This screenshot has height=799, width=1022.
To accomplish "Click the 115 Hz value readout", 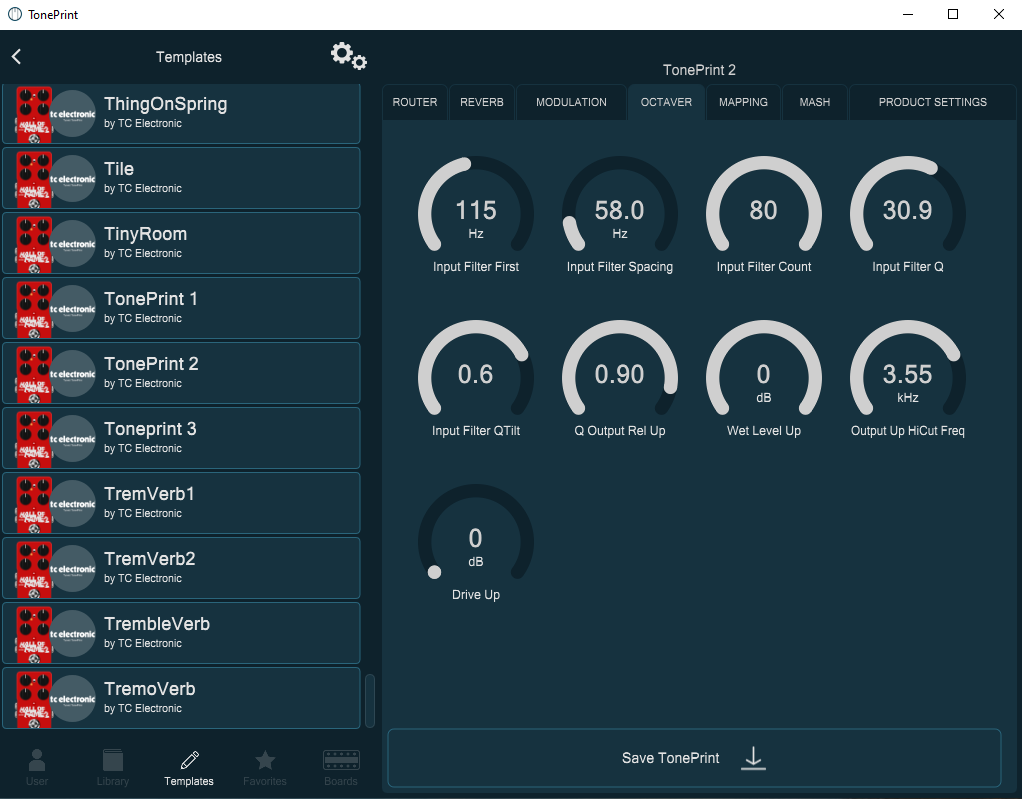I will point(476,218).
